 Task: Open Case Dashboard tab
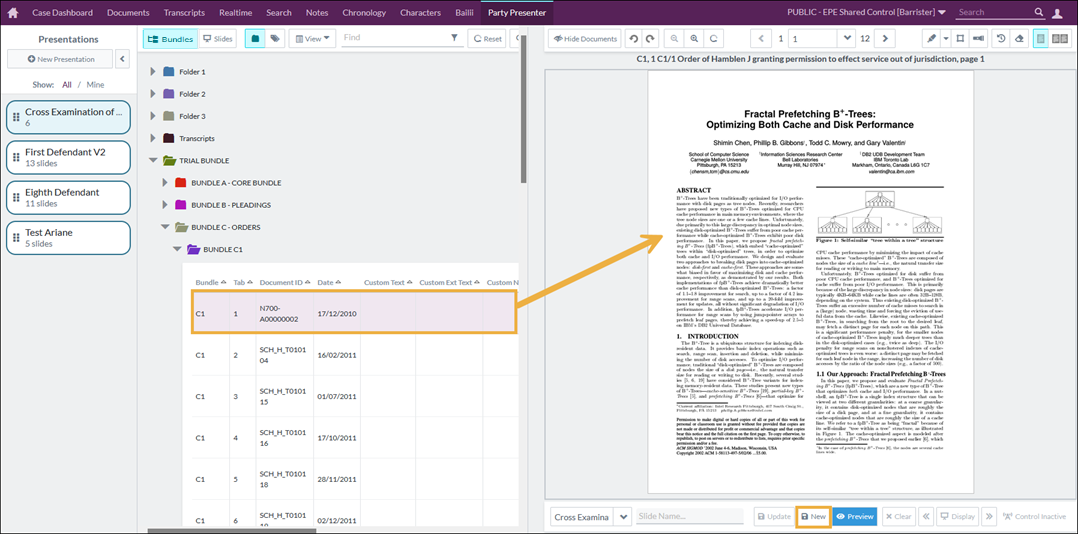pos(64,12)
